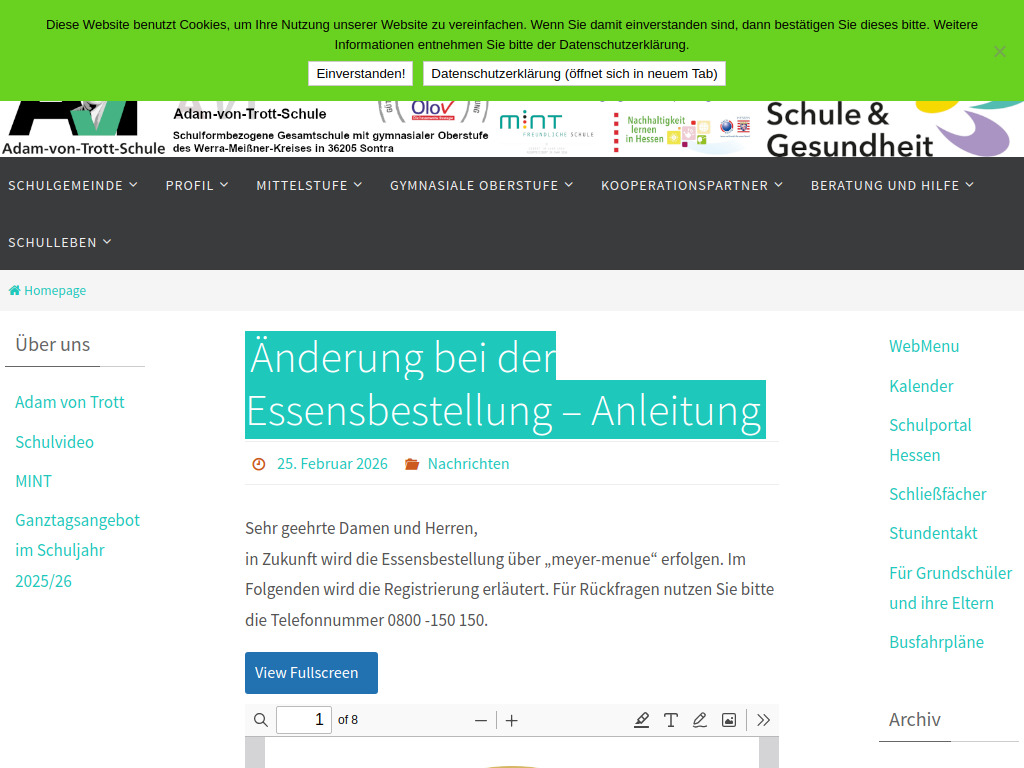Viewport: 1024px width, 768px height.
Task: Zoom in on the PDF document
Action: click(511, 719)
